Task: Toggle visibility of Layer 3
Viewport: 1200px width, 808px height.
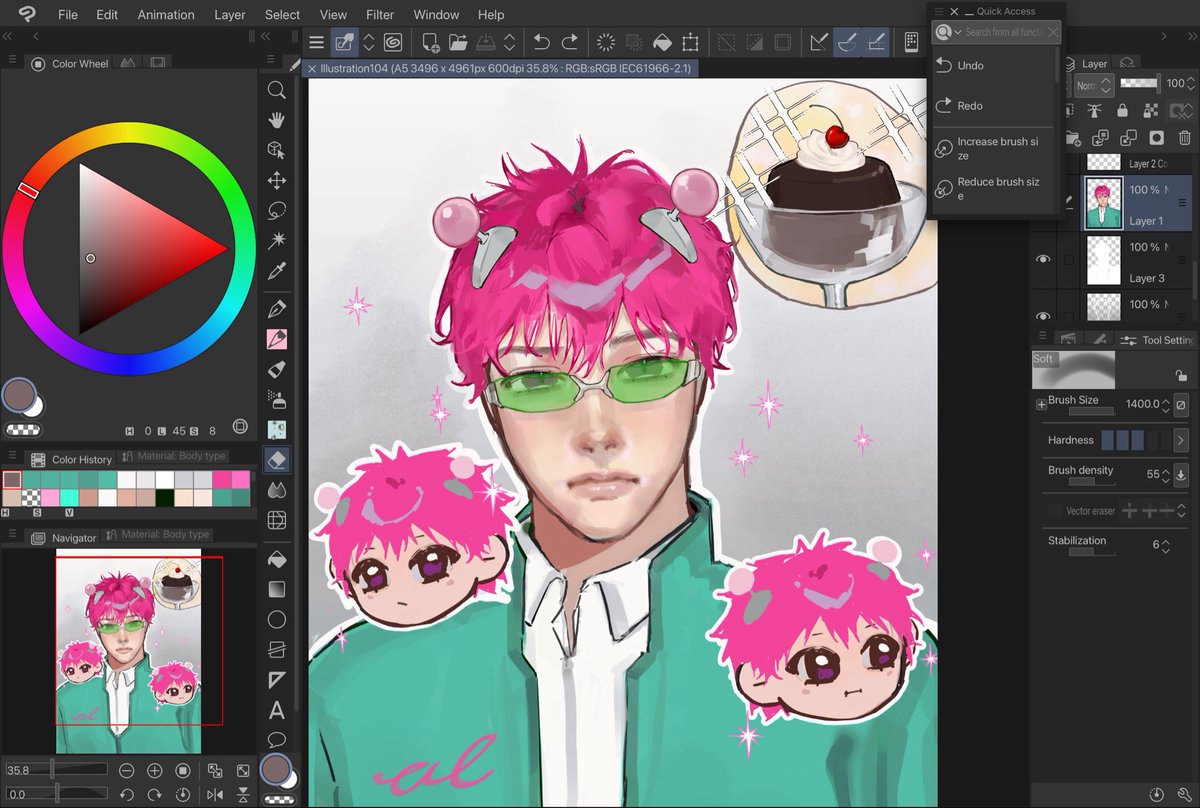Action: 1043,260
